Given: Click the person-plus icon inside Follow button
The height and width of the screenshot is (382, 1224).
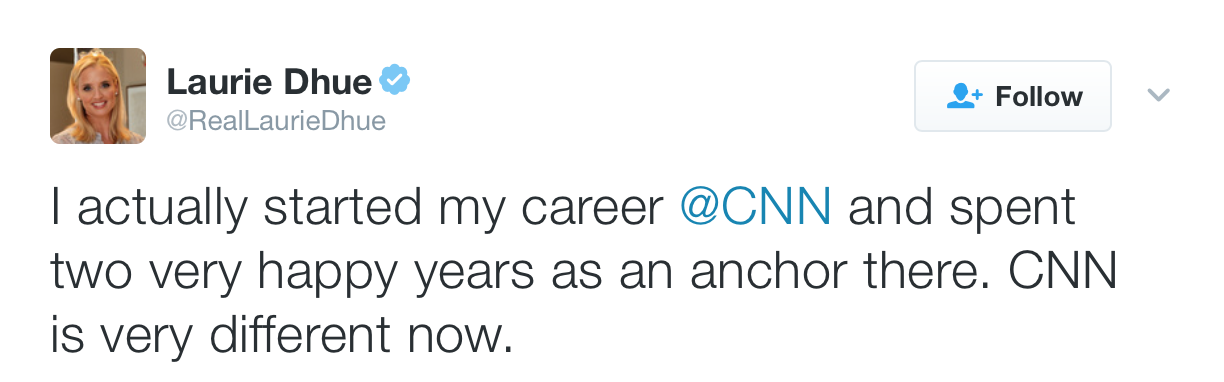Looking at the screenshot, I should click(965, 96).
